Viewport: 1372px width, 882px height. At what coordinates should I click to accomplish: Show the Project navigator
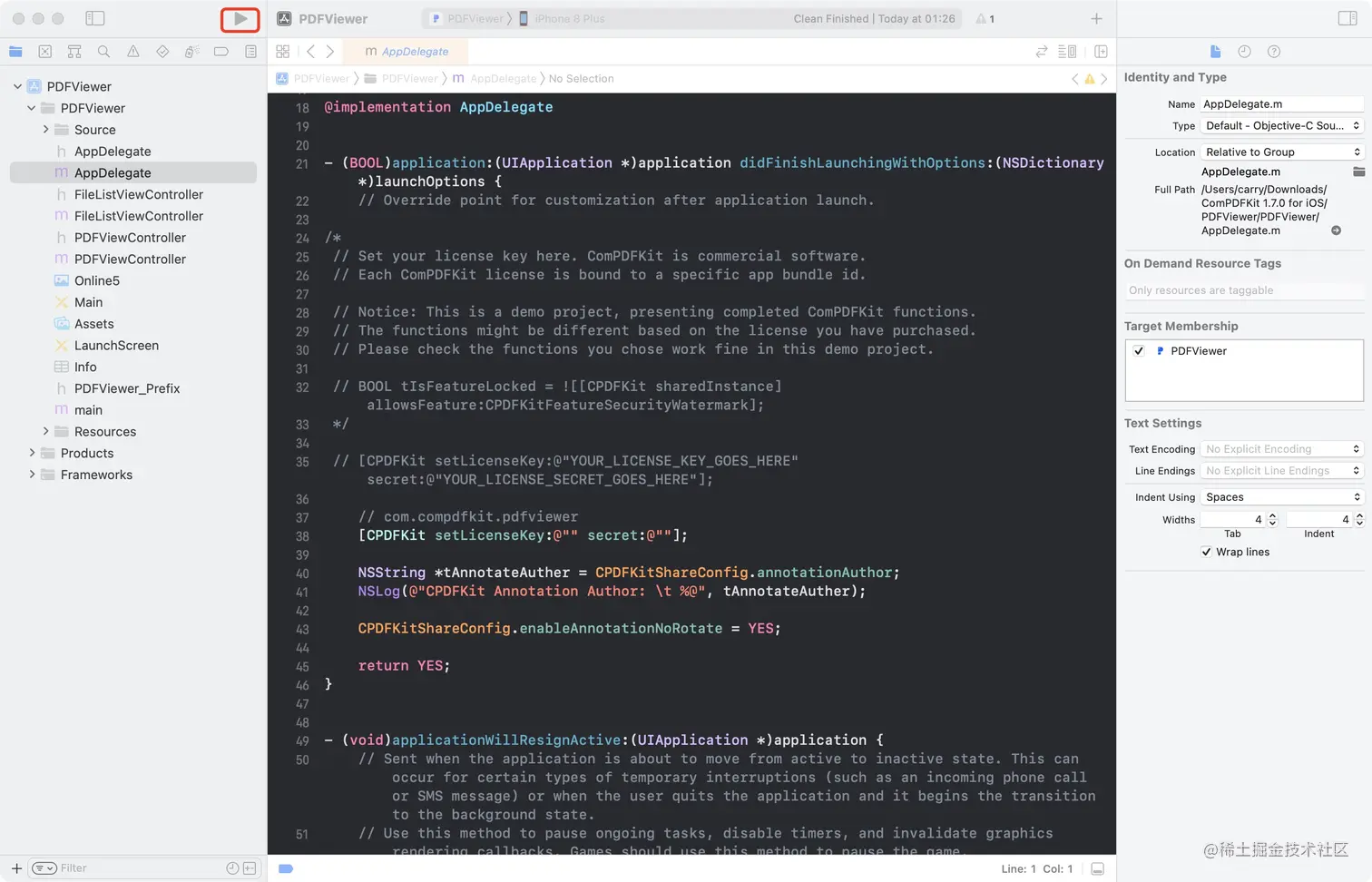pyautogui.click(x=15, y=52)
